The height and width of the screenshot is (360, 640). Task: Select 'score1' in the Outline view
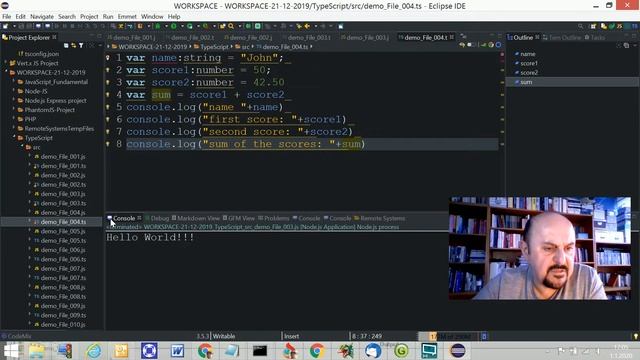(529, 63)
